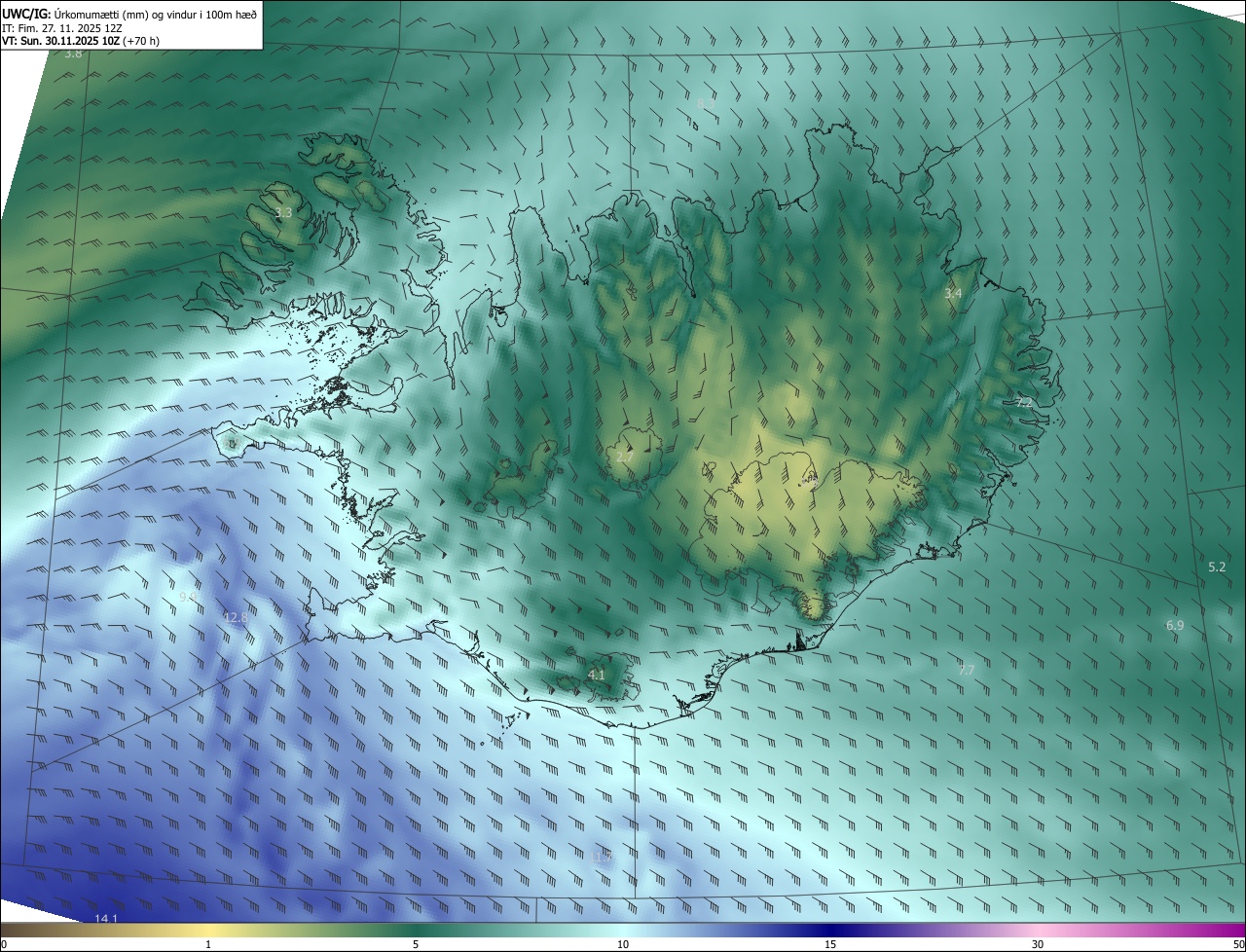Click the 50 tick on the color scale
Screen dimensions: 1246x952
pyautogui.click(x=1238, y=944)
